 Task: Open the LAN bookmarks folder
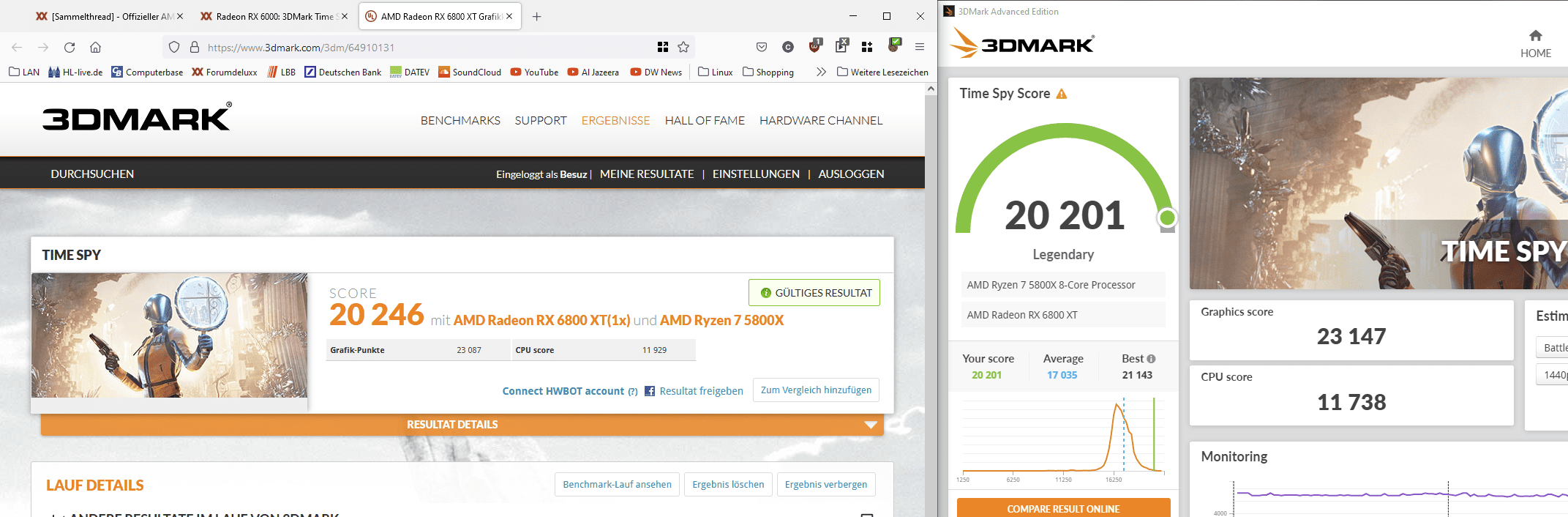coord(24,72)
